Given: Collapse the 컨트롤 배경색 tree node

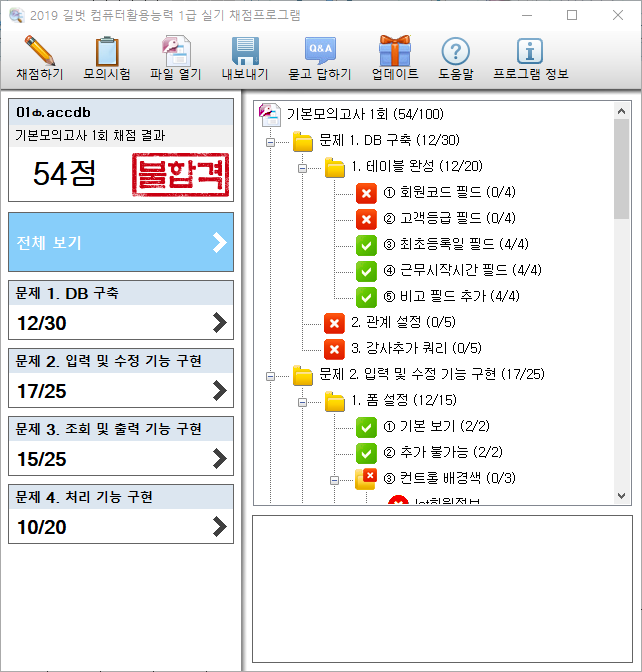Looking at the screenshot, I should (334, 479).
